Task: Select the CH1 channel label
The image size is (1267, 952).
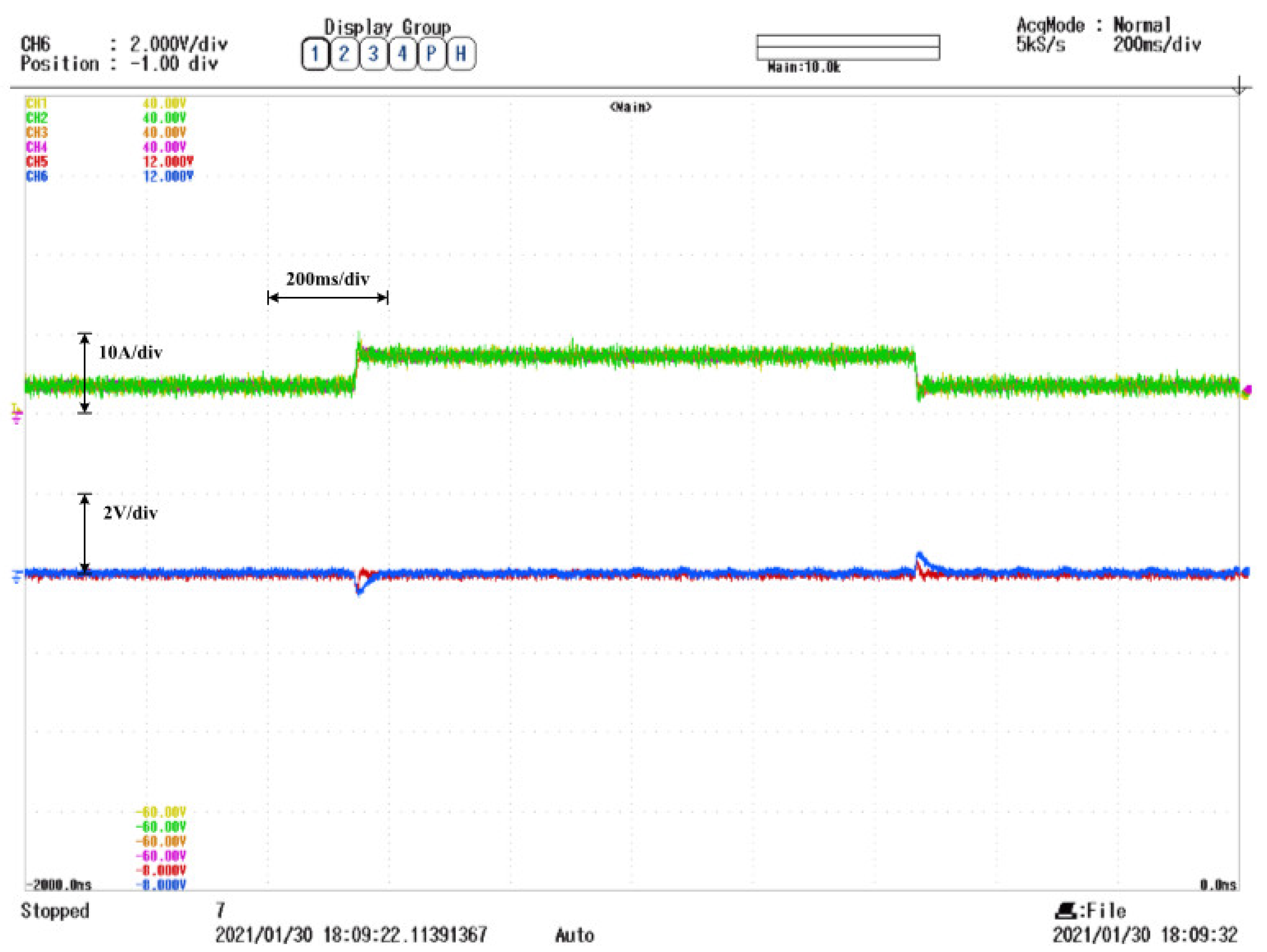Action: pyautogui.click(x=36, y=104)
